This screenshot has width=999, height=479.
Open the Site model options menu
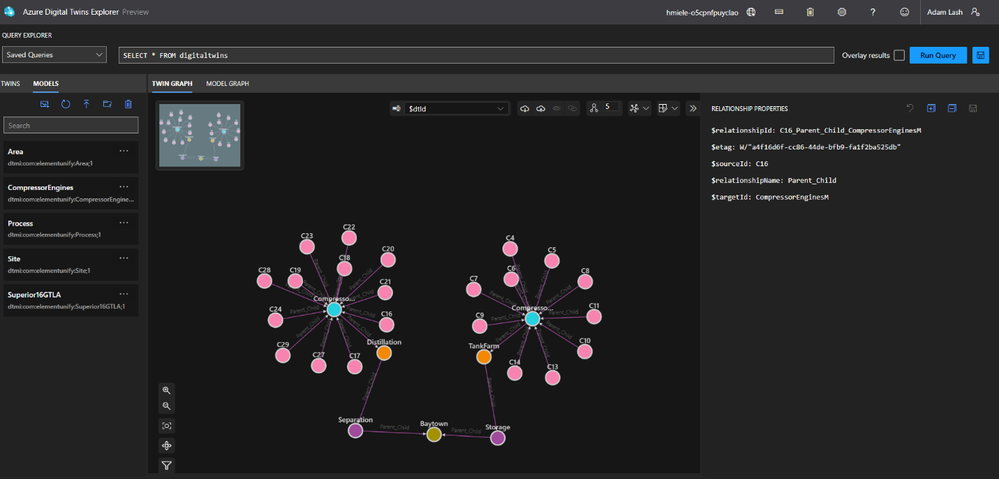(x=124, y=259)
